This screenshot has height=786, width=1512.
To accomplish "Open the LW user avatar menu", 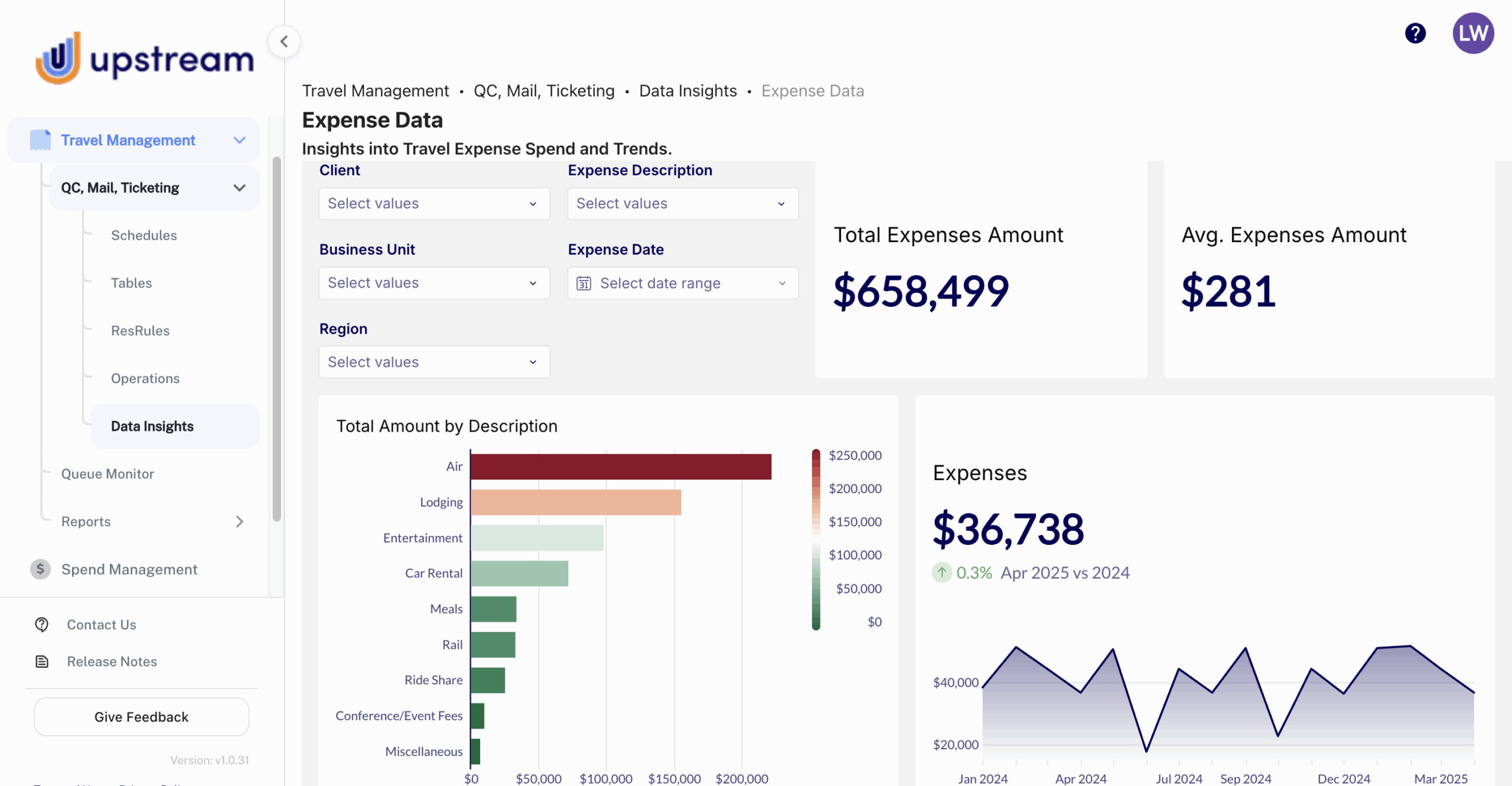I will 1472,33.
